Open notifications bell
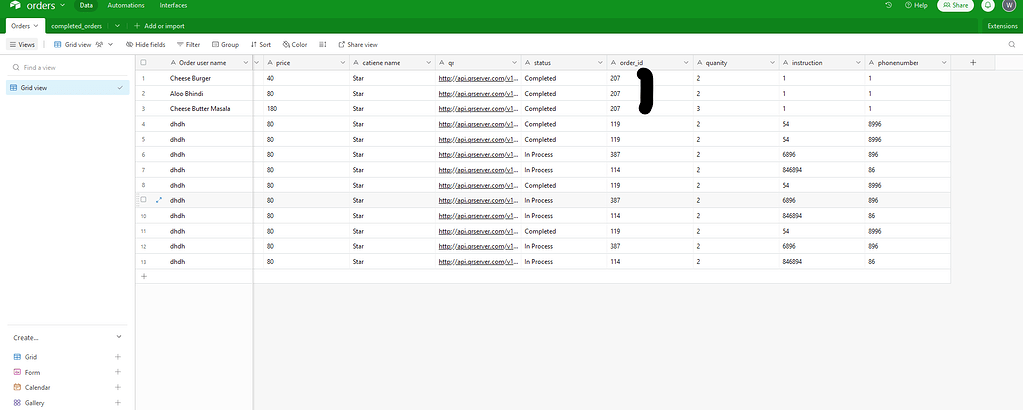The image size is (1023, 410). click(x=988, y=5)
